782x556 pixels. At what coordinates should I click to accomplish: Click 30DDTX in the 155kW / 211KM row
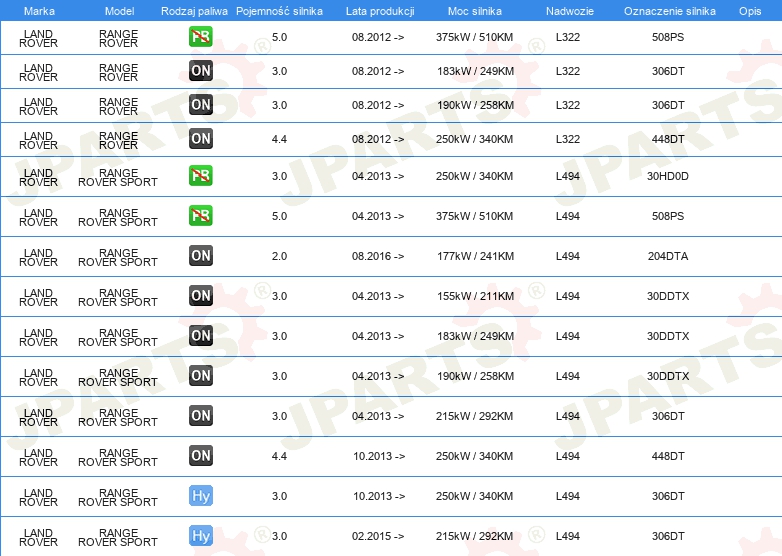point(668,296)
